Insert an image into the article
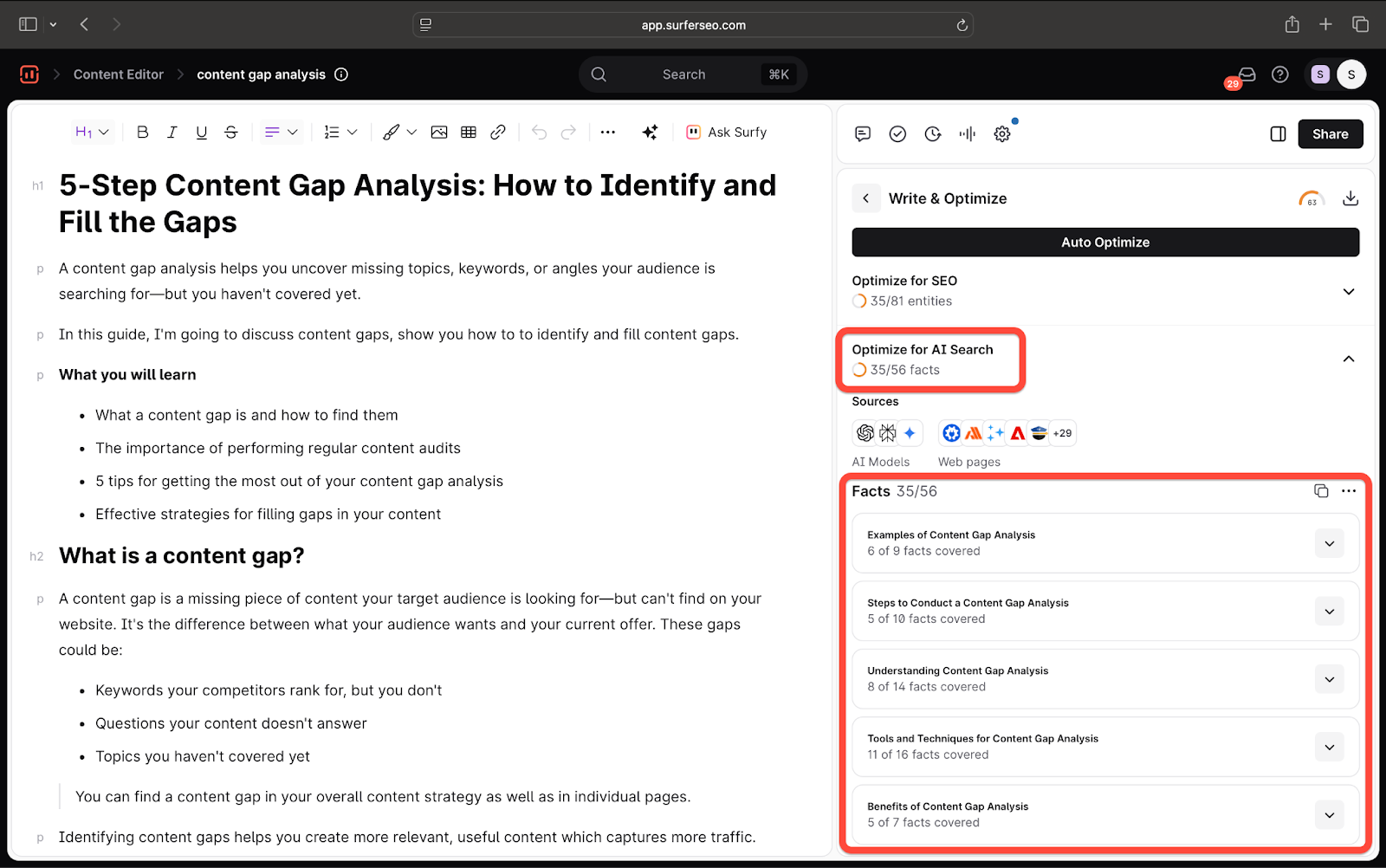 [x=439, y=133]
